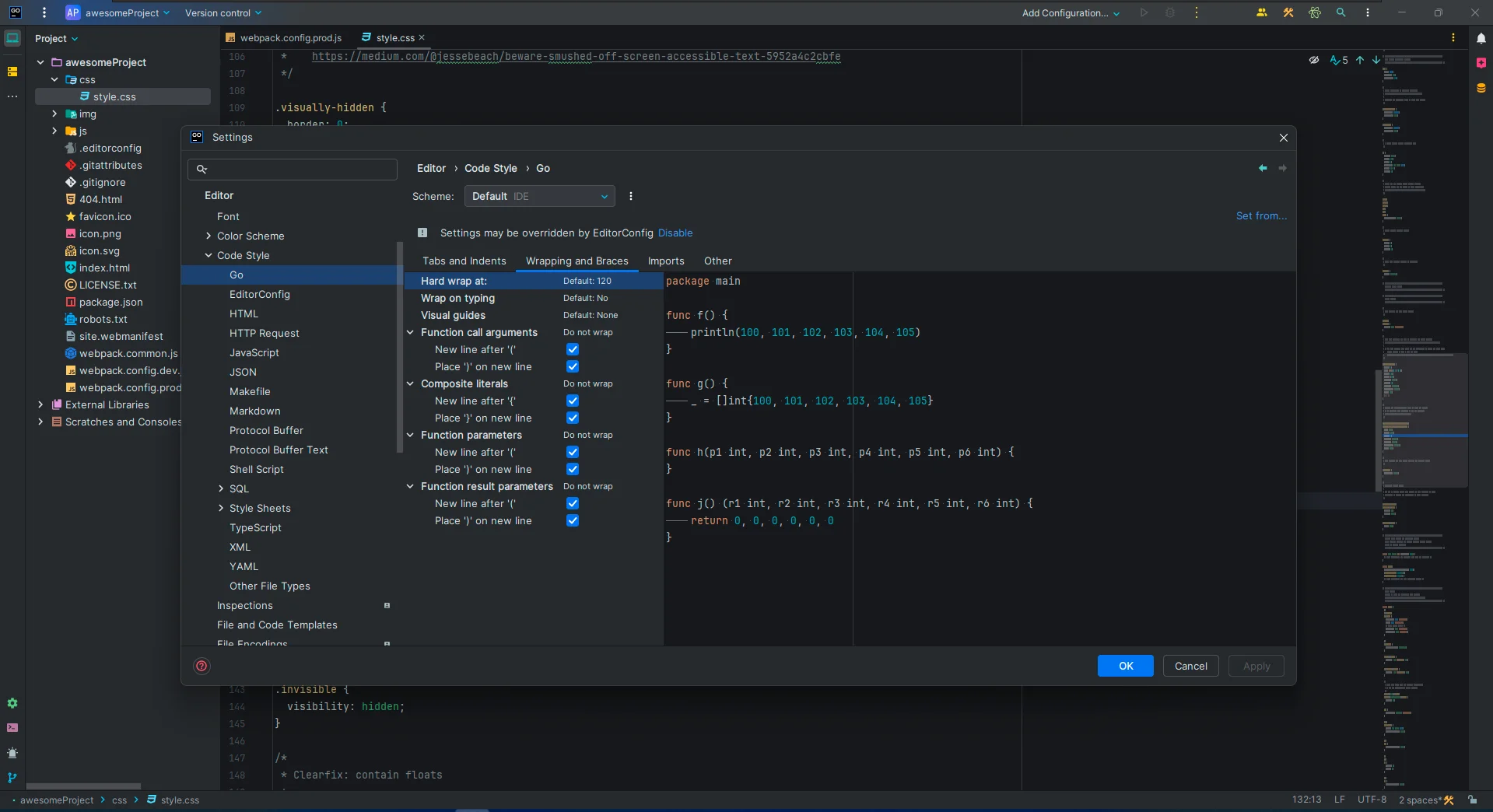The height and width of the screenshot is (812, 1493).
Task: Expand the SQL code style node
Action: tap(221, 489)
